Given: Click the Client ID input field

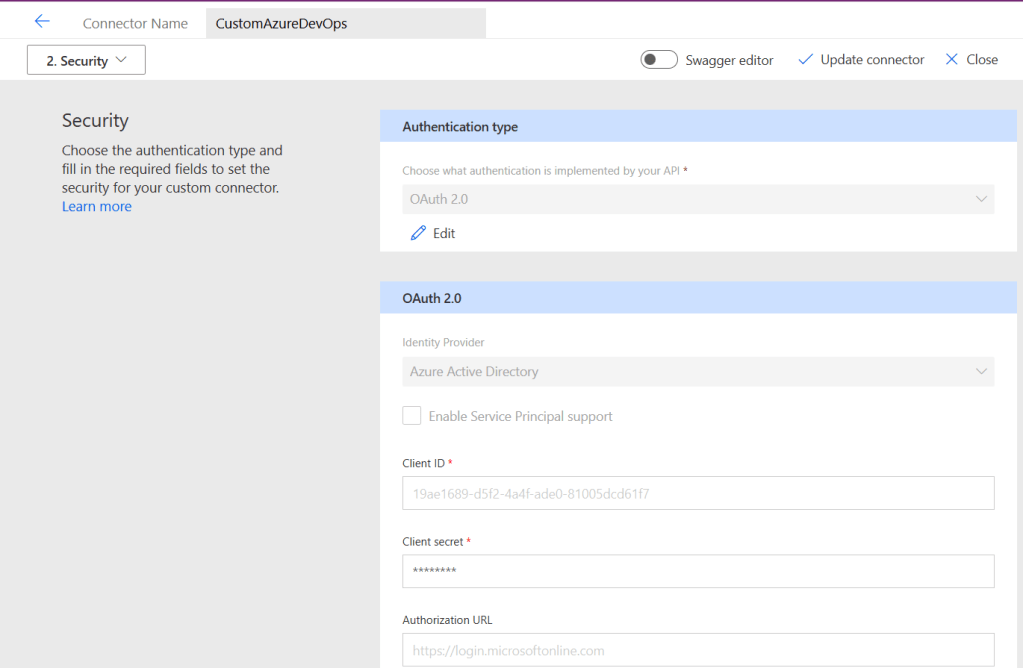Looking at the screenshot, I should [x=697, y=493].
